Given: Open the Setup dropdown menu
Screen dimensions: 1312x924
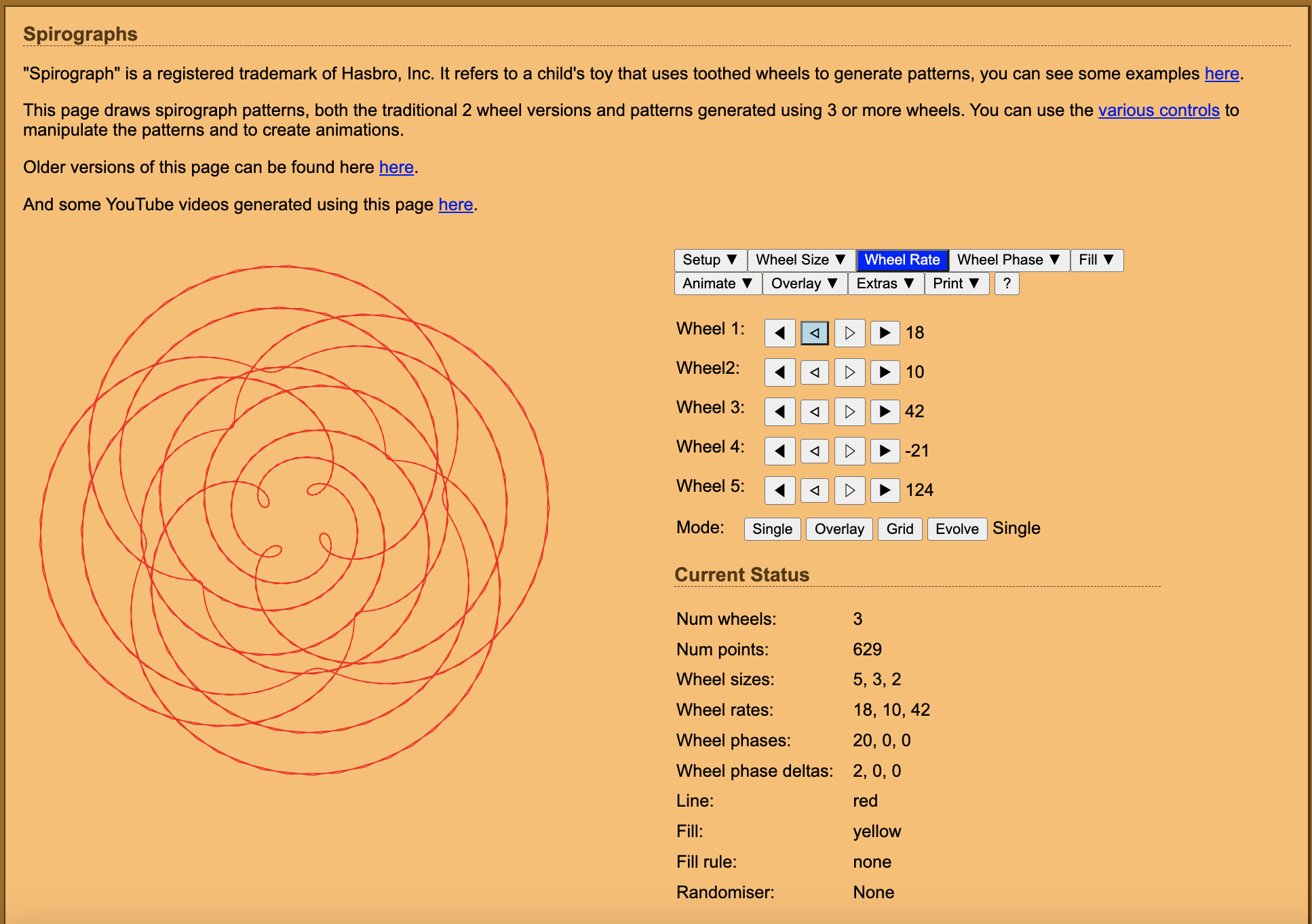Looking at the screenshot, I should click(710, 261).
